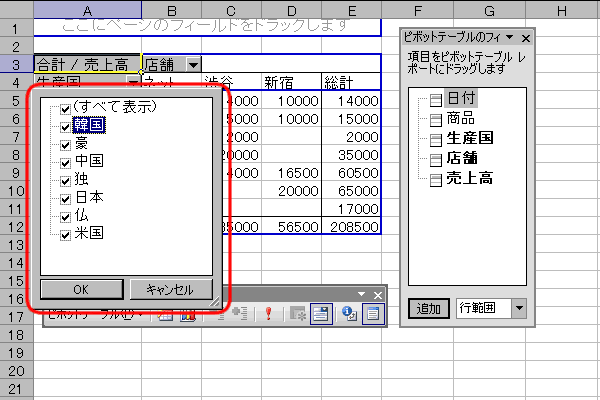The height and width of the screenshot is (400, 600).
Task: Toggle the Show Field List toolbar icon
Action: coord(373,313)
